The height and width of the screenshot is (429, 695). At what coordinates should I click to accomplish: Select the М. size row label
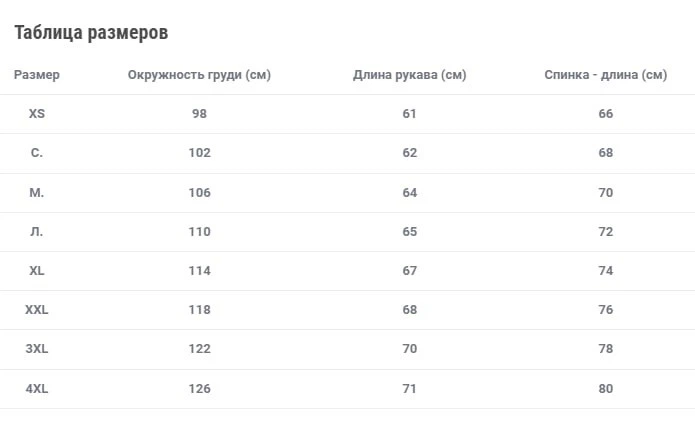[37, 192]
